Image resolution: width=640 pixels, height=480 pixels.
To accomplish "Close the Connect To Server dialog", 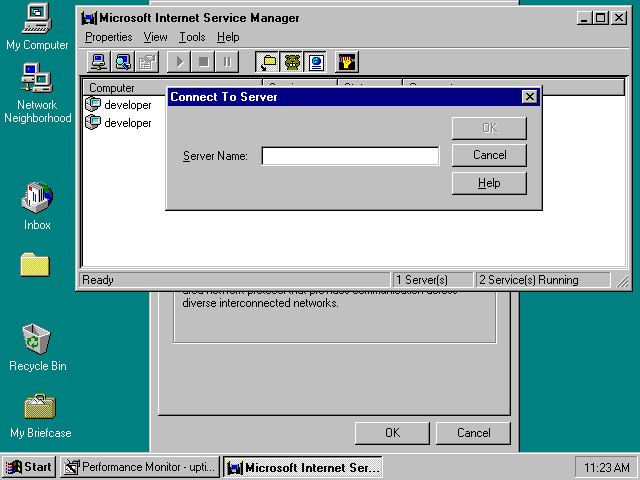I will coord(529,97).
